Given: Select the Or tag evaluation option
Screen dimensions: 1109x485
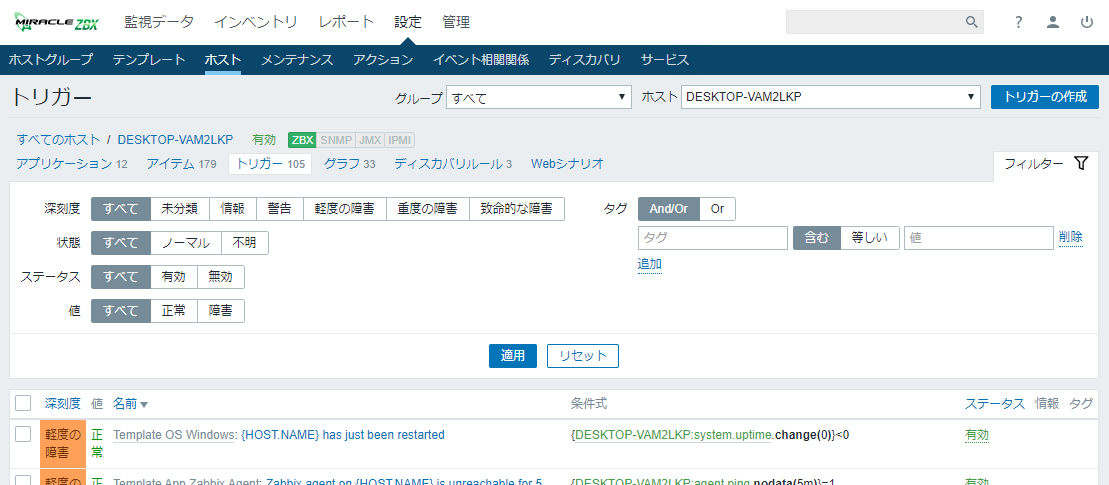Looking at the screenshot, I should (x=717, y=209).
